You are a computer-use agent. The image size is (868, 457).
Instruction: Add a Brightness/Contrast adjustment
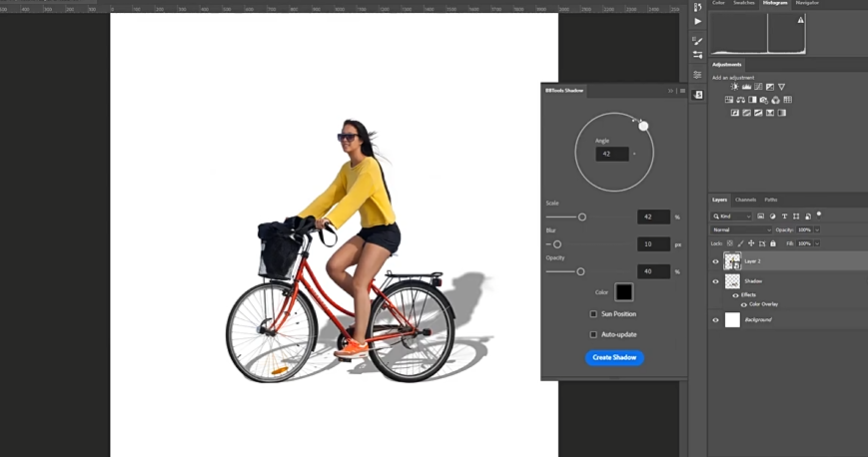click(734, 87)
